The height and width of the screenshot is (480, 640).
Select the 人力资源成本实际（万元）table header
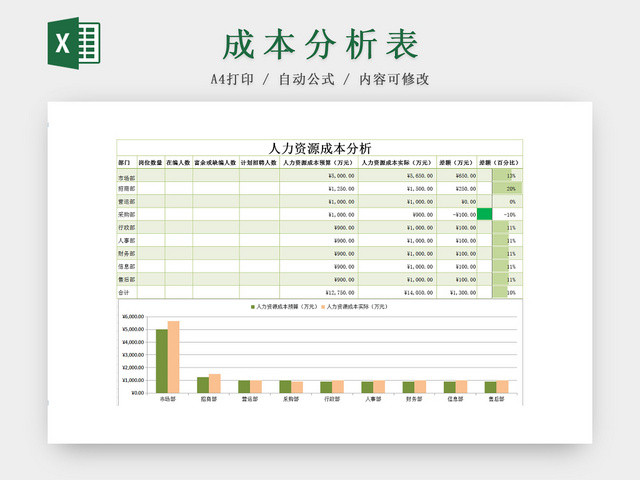tap(397, 162)
